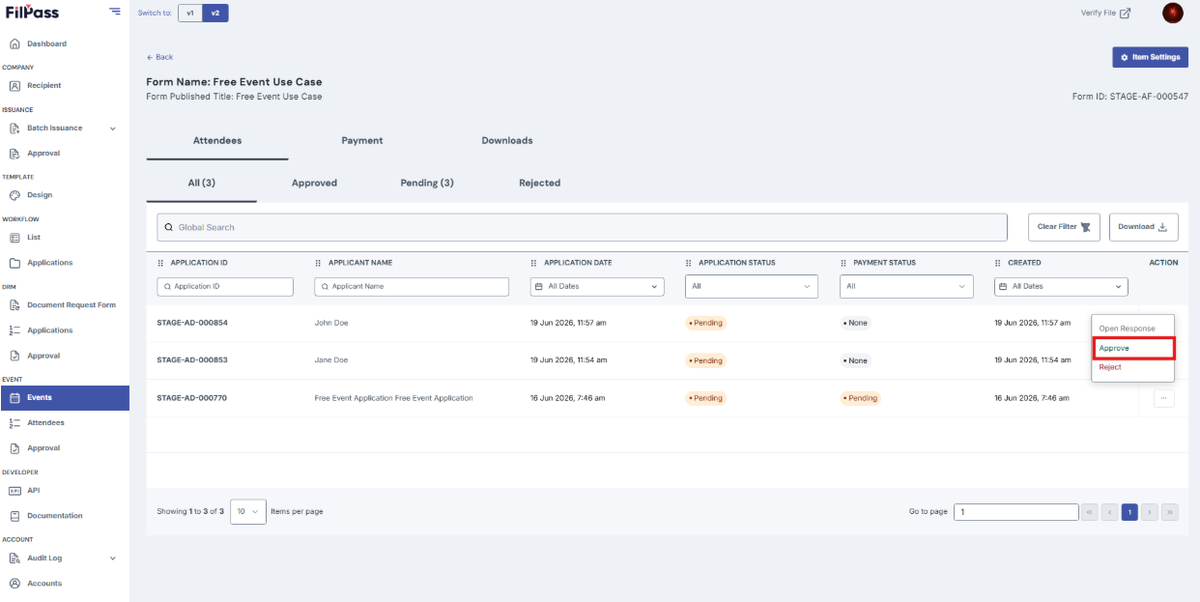Screen dimensions: 1200x602
Task: Go Back using the back link
Action: tap(160, 57)
